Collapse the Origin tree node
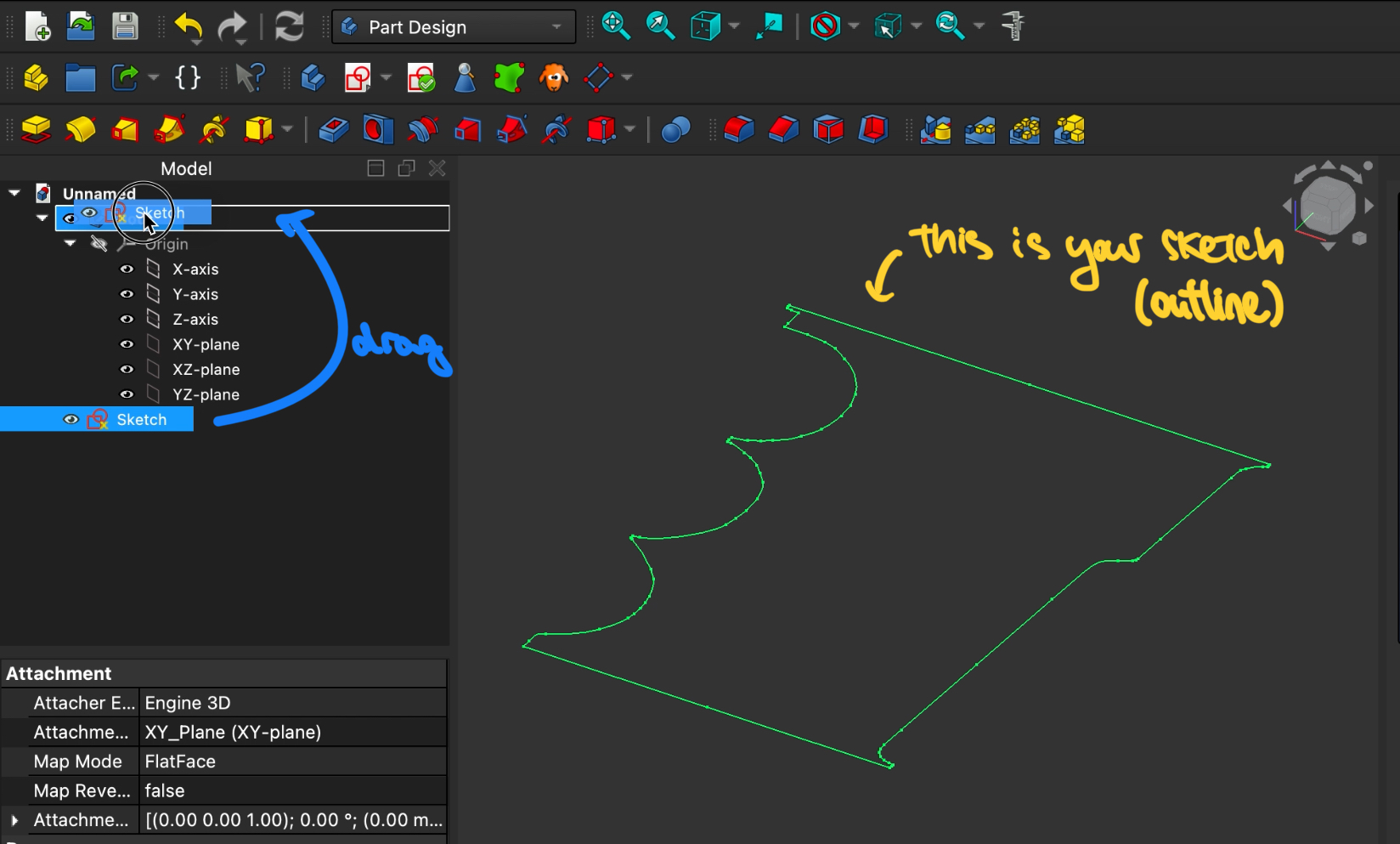The width and height of the screenshot is (1400, 844). 71,244
